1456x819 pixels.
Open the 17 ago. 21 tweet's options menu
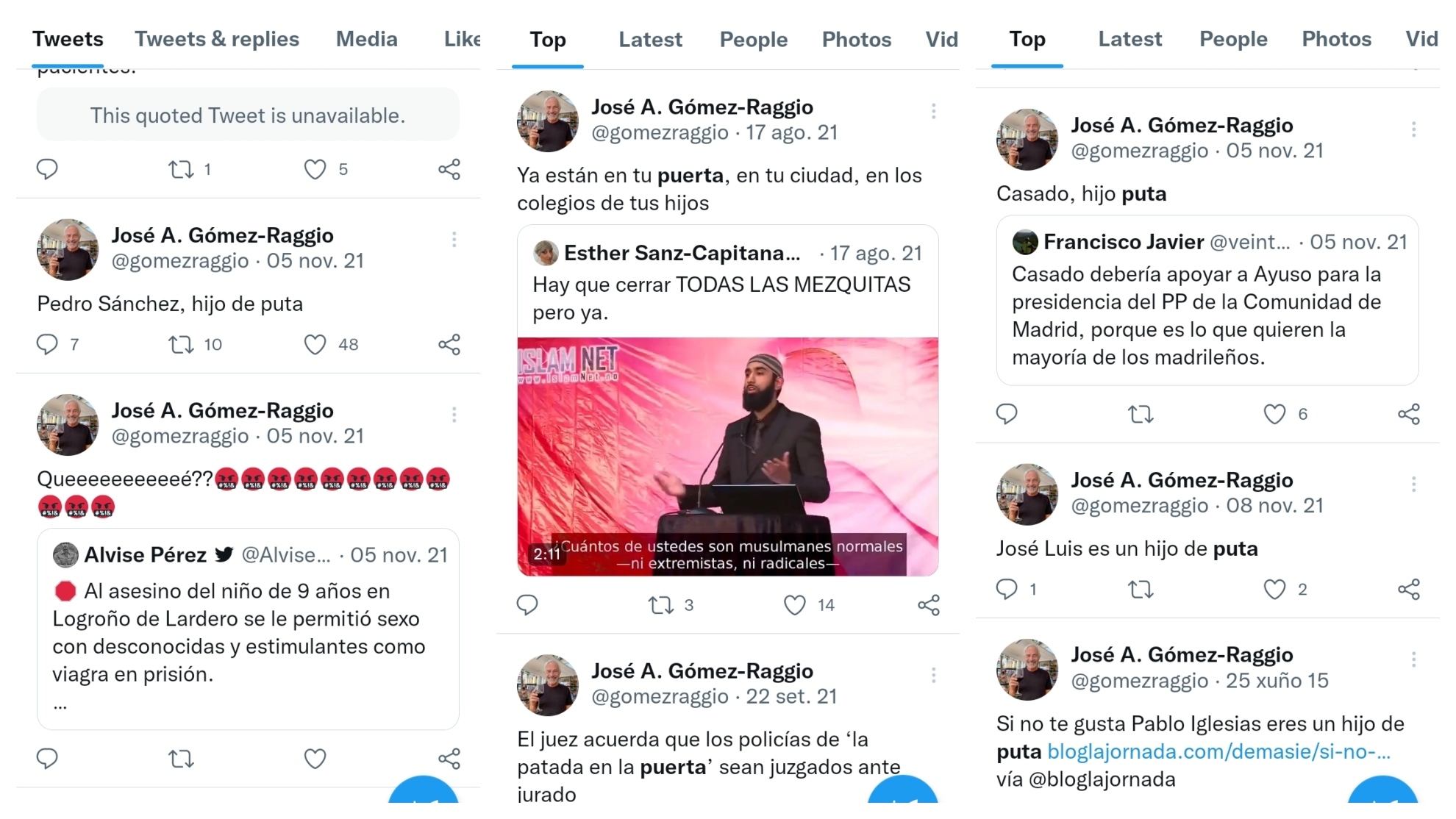pyautogui.click(x=934, y=111)
